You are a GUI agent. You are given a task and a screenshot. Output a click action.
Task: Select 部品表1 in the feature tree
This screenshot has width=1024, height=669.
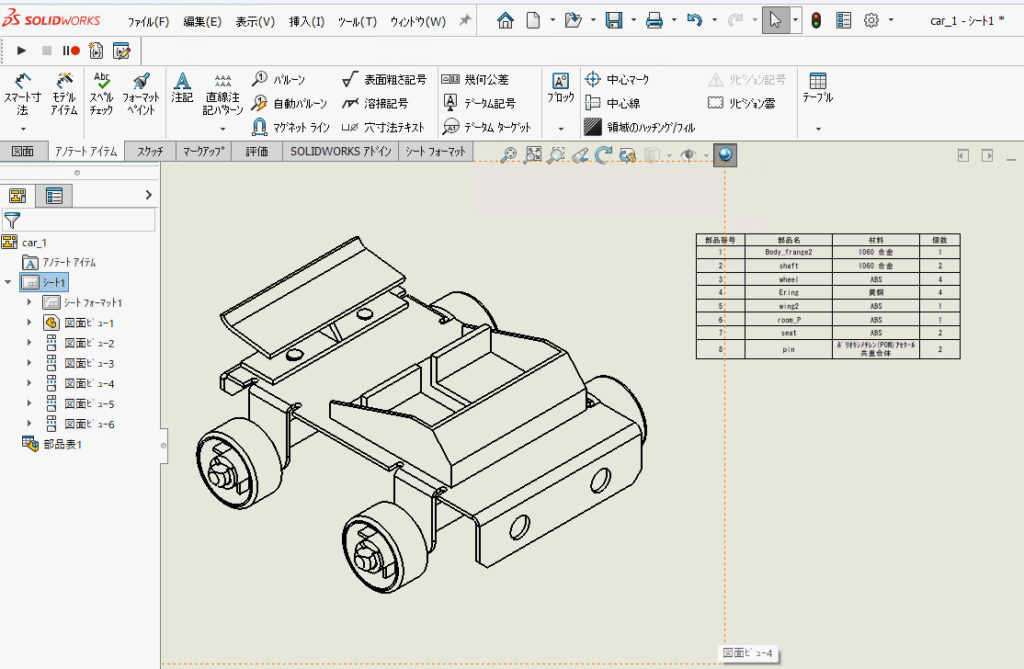pyautogui.click(x=62, y=444)
